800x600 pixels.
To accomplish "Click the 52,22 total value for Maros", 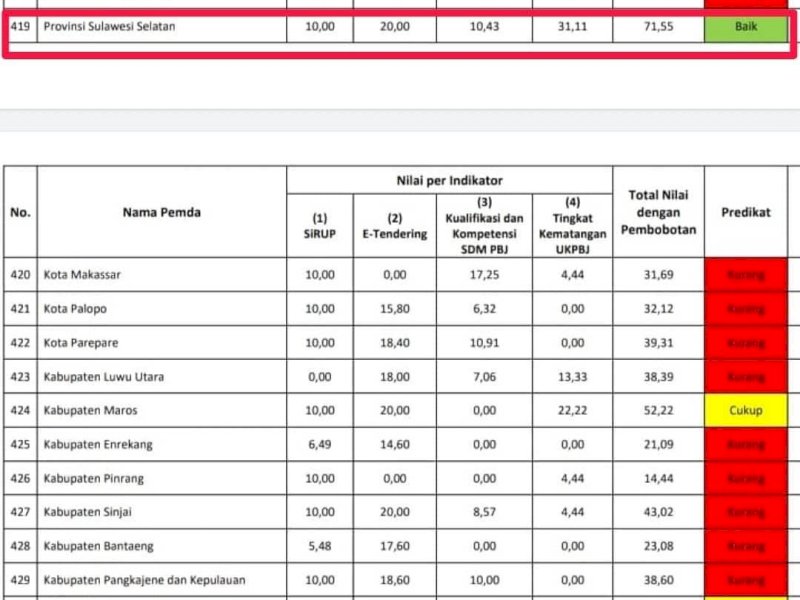I will coord(658,410).
